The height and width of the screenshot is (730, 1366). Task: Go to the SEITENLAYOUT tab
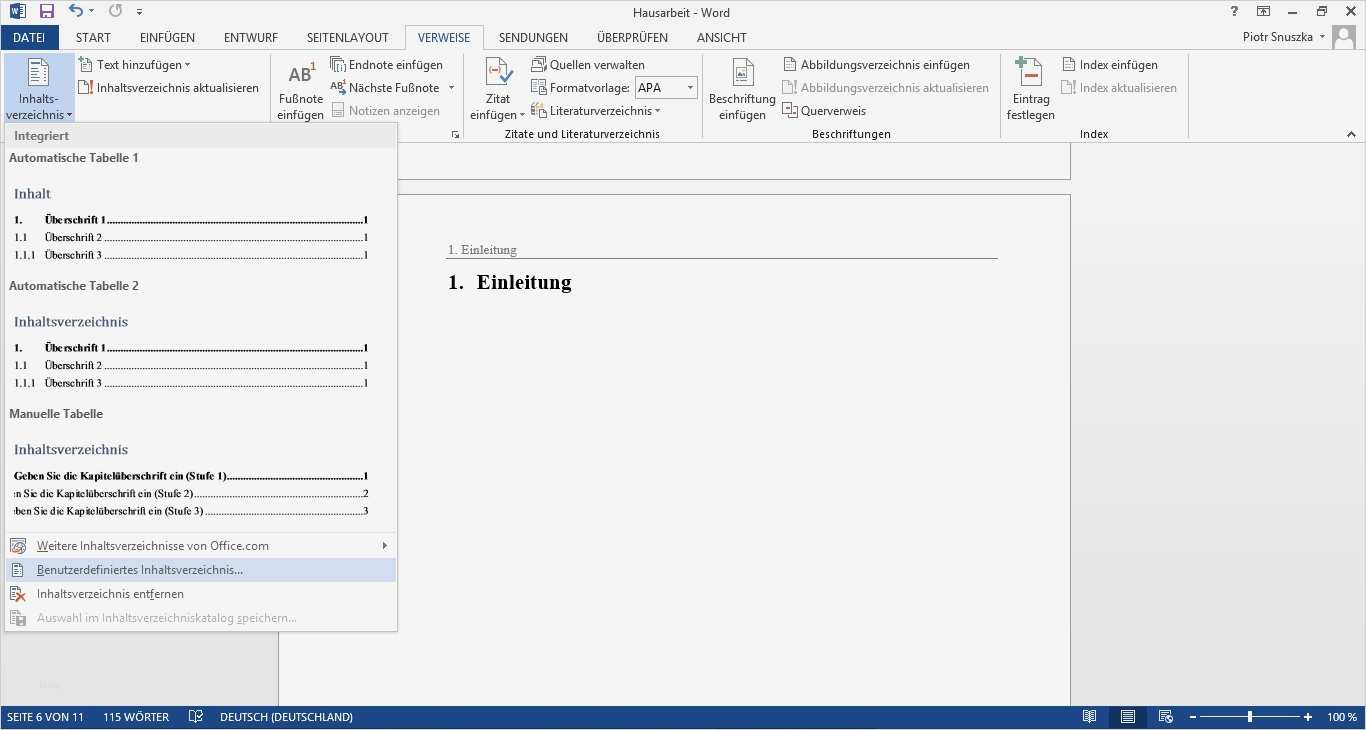pos(348,38)
